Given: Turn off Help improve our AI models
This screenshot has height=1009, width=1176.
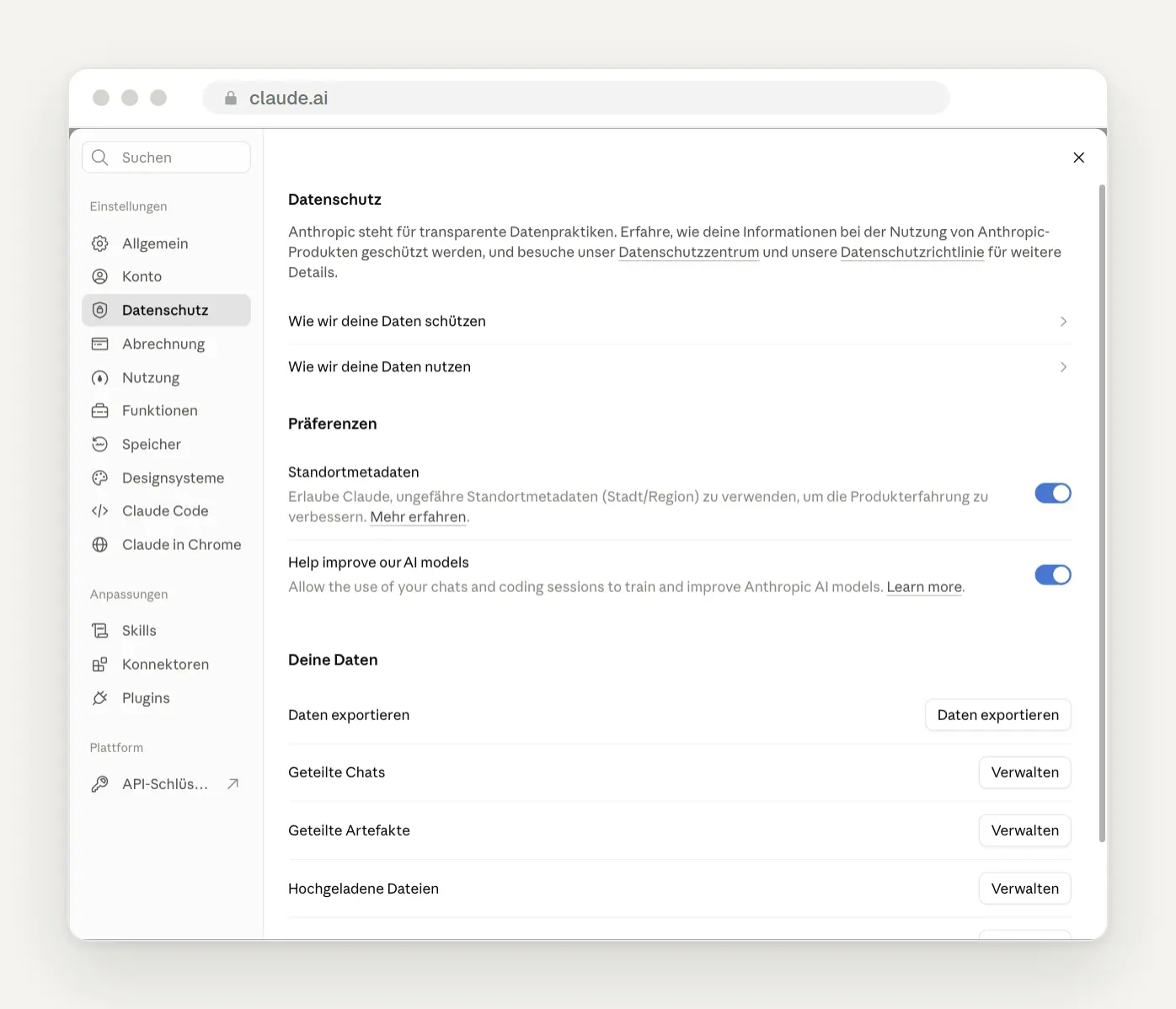Looking at the screenshot, I should tap(1053, 574).
